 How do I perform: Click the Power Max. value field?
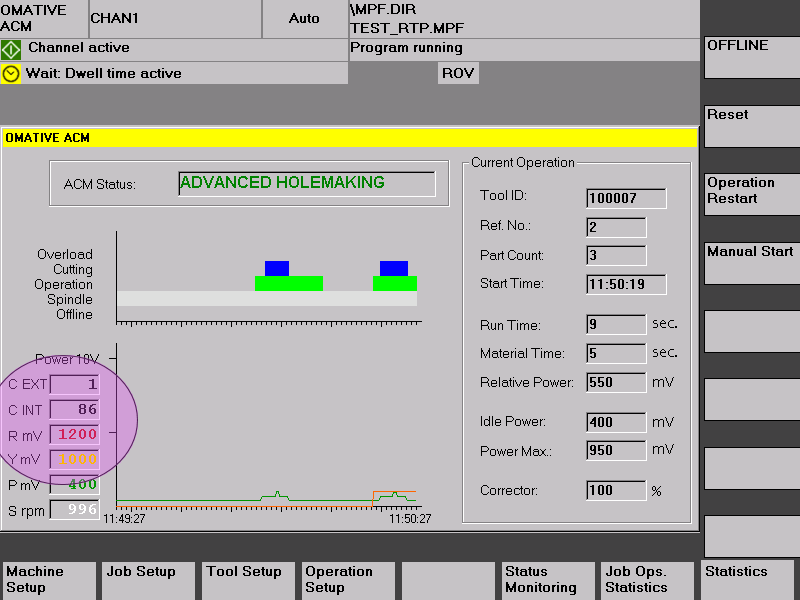click(616, 451)
